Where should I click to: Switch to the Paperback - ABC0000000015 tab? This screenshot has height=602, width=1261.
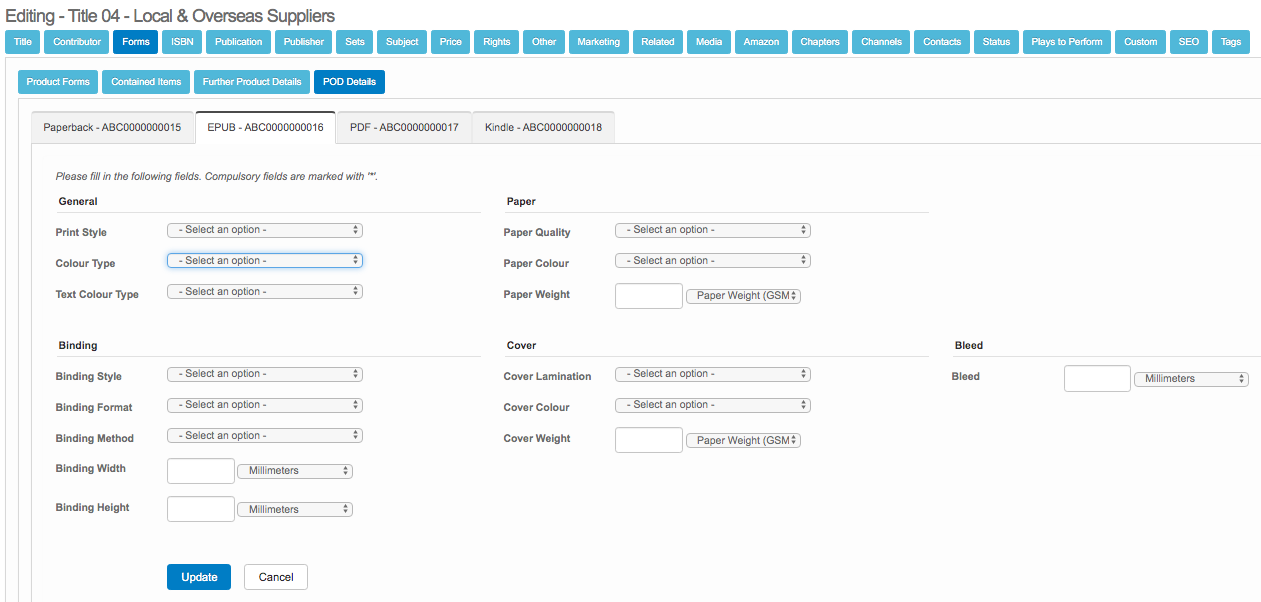(112, 128)
